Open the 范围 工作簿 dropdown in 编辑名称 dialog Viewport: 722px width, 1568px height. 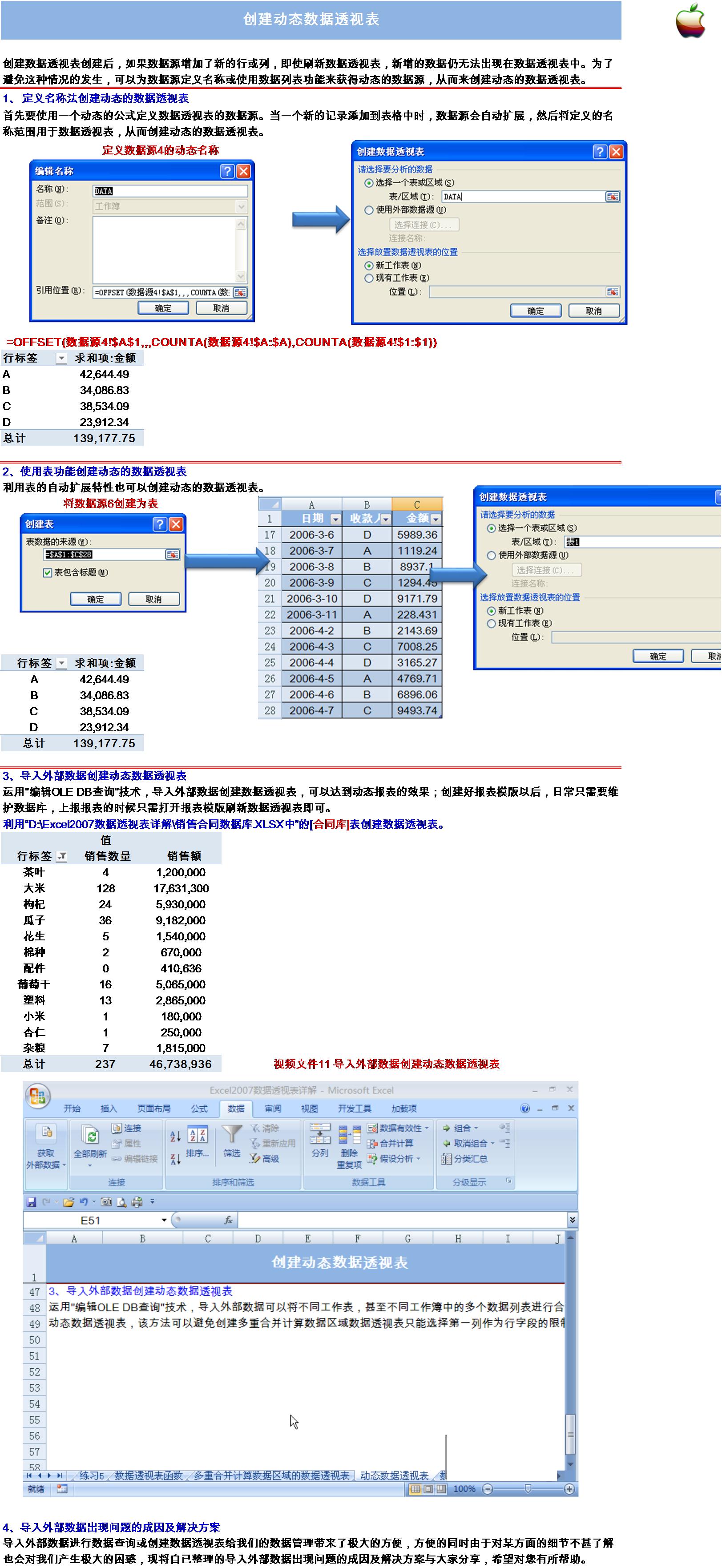241,206
